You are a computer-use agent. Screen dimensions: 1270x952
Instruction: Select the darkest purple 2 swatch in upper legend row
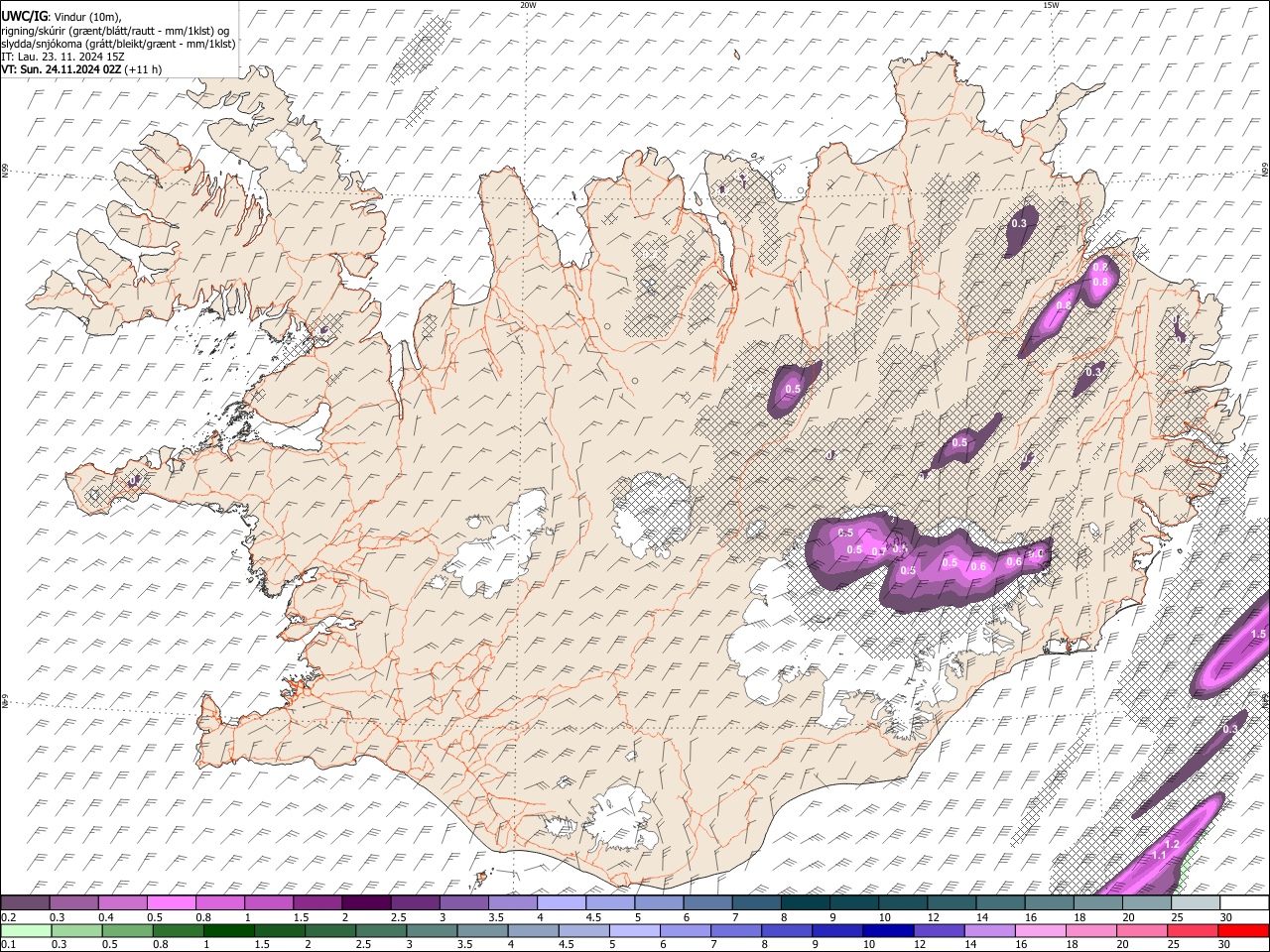coord(366,902)
